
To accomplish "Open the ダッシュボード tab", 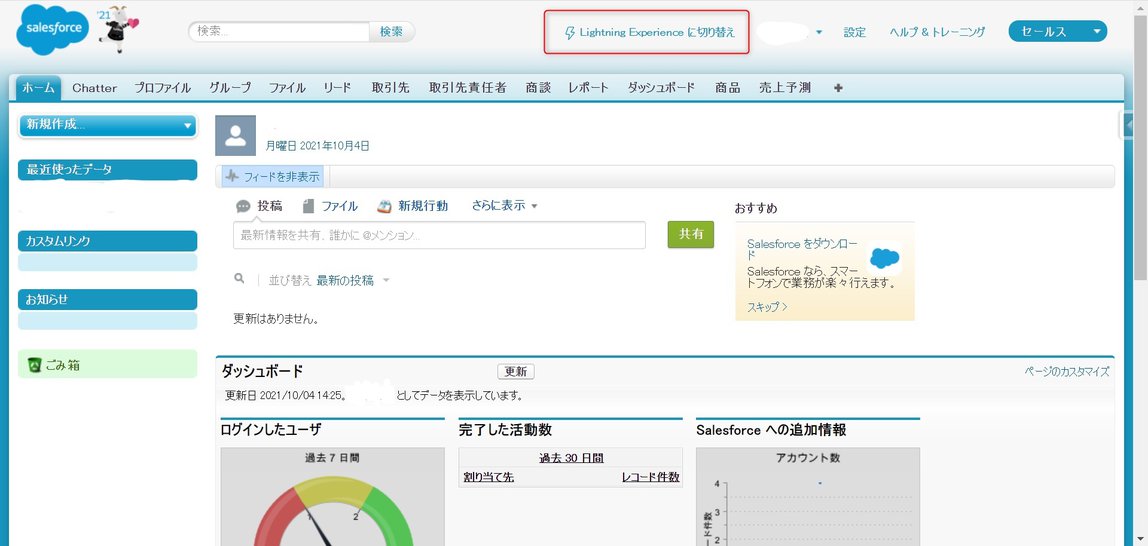I will (661, 88).
